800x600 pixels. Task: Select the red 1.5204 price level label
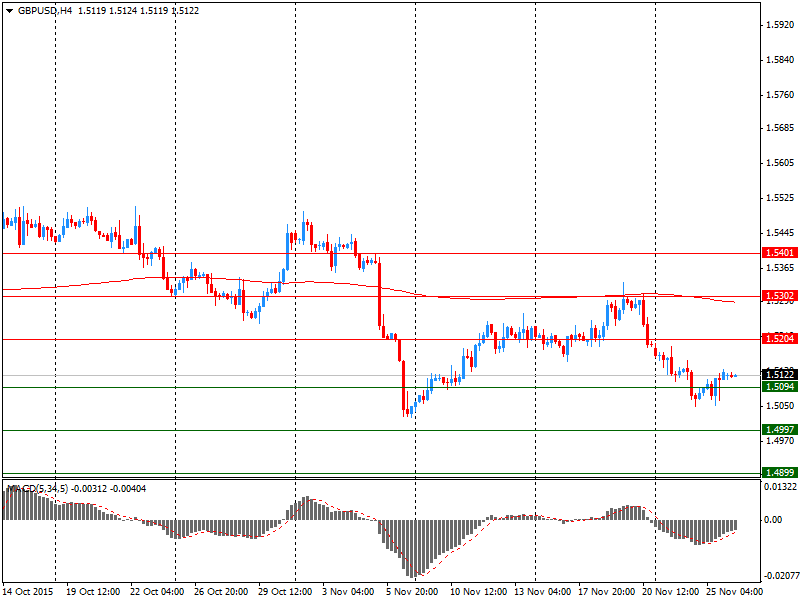pos(780,339)
